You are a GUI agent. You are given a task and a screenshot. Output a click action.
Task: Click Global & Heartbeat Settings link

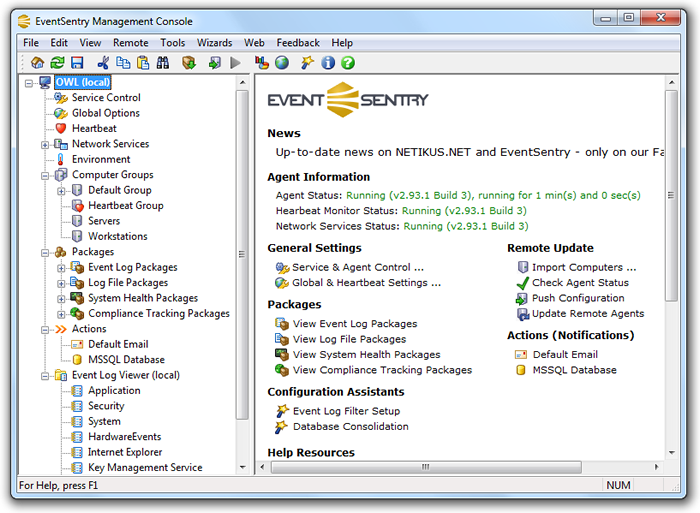[367, 283]
